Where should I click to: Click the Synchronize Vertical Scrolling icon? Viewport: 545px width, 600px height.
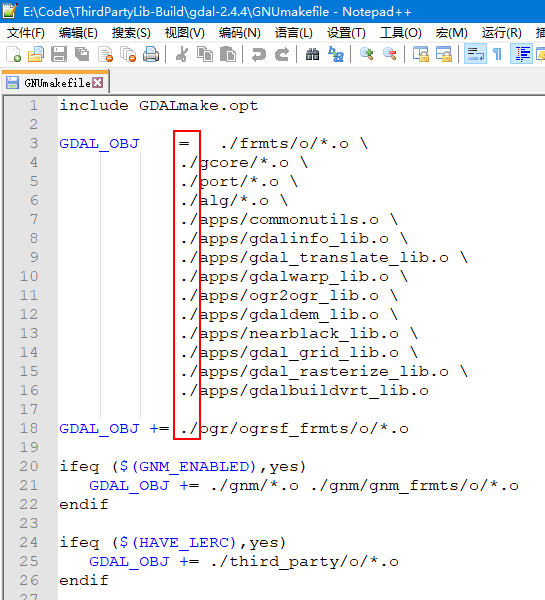(421, 54)
